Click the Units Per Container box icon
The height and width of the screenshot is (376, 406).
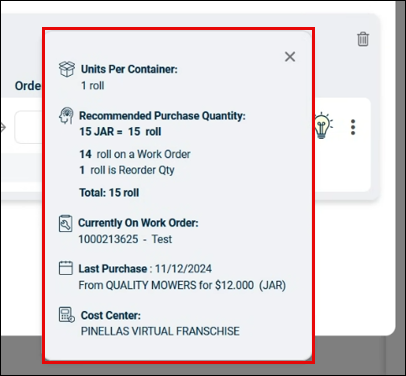(x=67, y=69)
